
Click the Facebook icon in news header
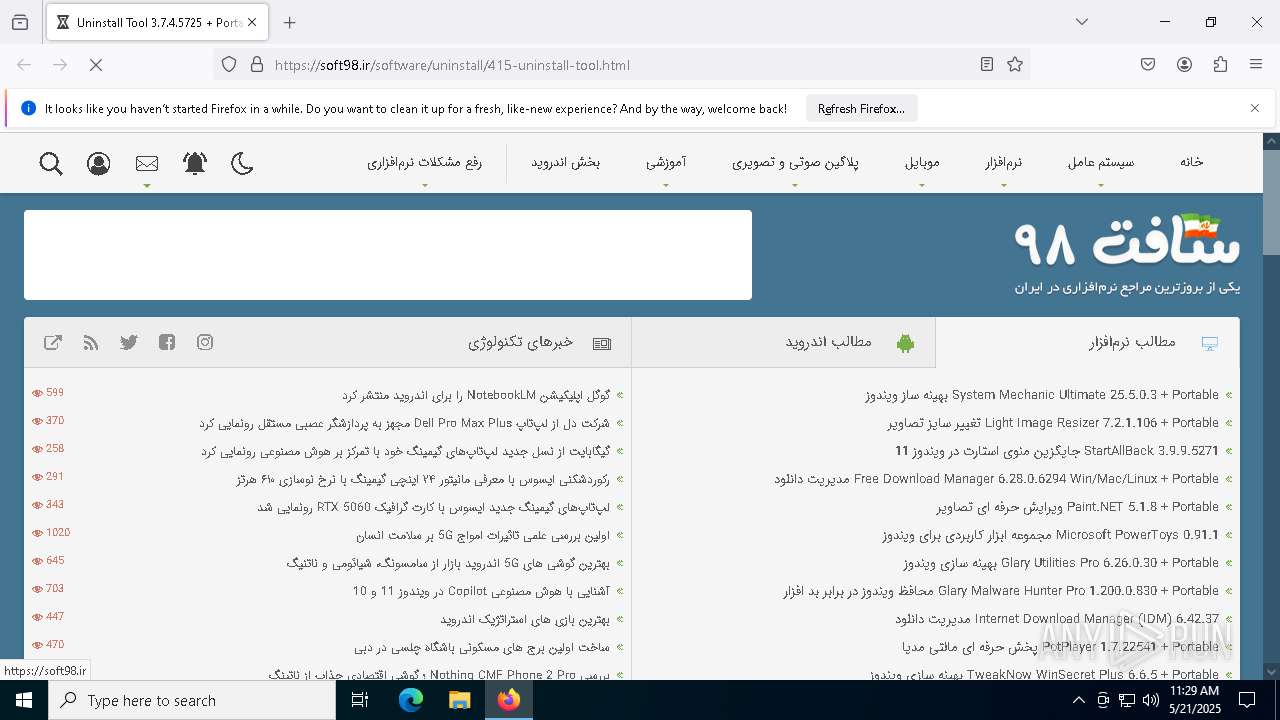click(167, 342)
